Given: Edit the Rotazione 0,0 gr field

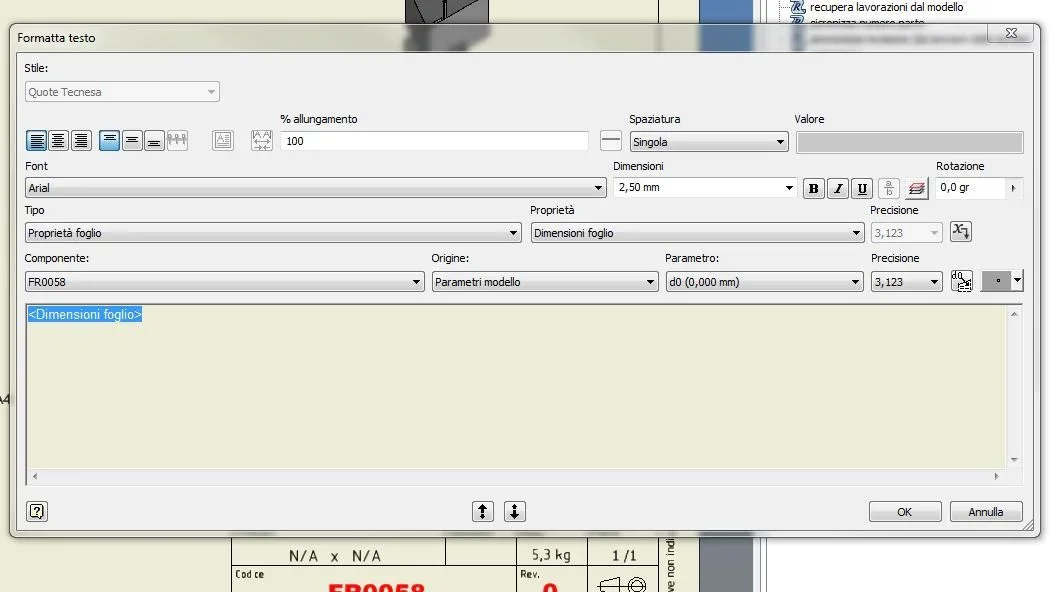Looking at the screenshot, I should tap(970, 187).
